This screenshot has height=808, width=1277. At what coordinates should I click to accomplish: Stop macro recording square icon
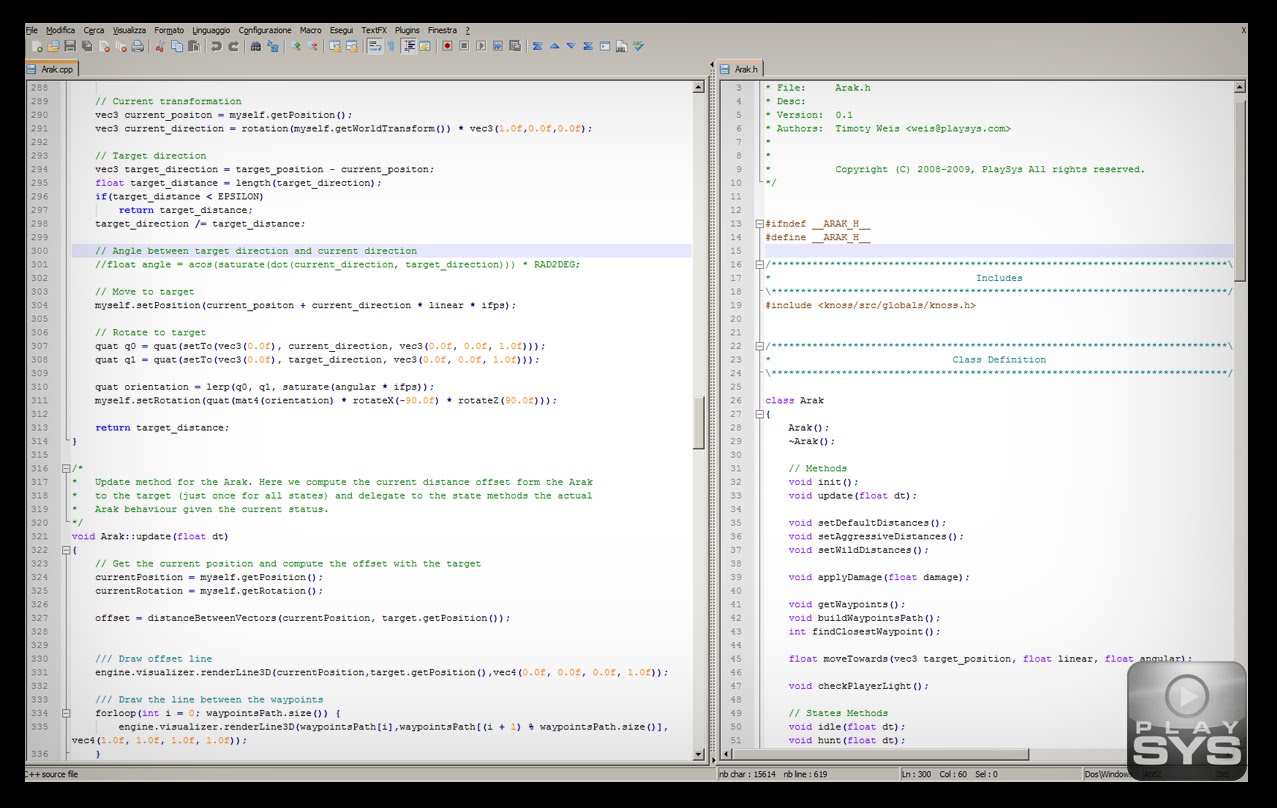pyautogui.click(x=464, y=46)
